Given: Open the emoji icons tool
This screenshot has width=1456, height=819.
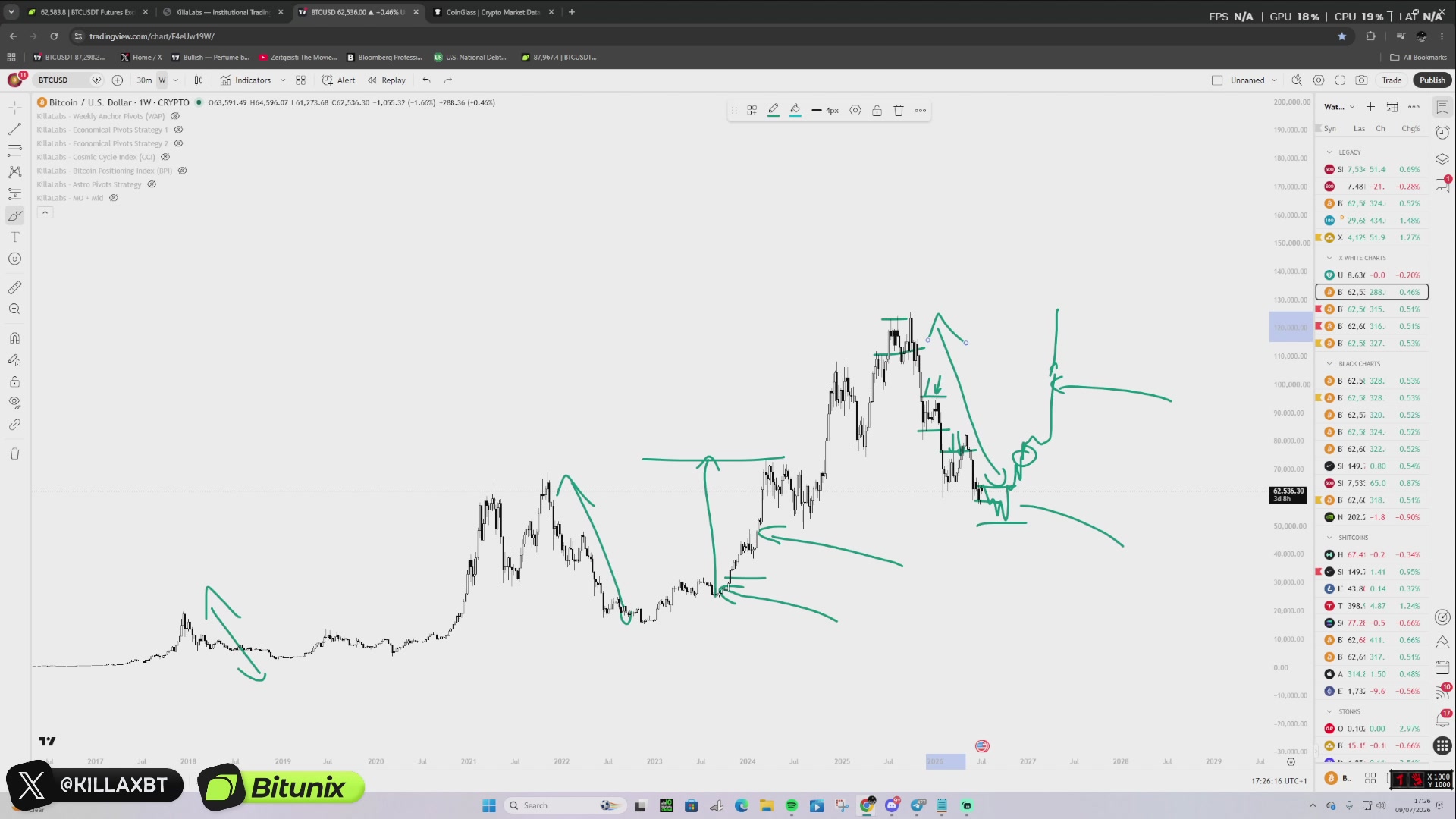Looking at the screenshot, I should 14,259.
